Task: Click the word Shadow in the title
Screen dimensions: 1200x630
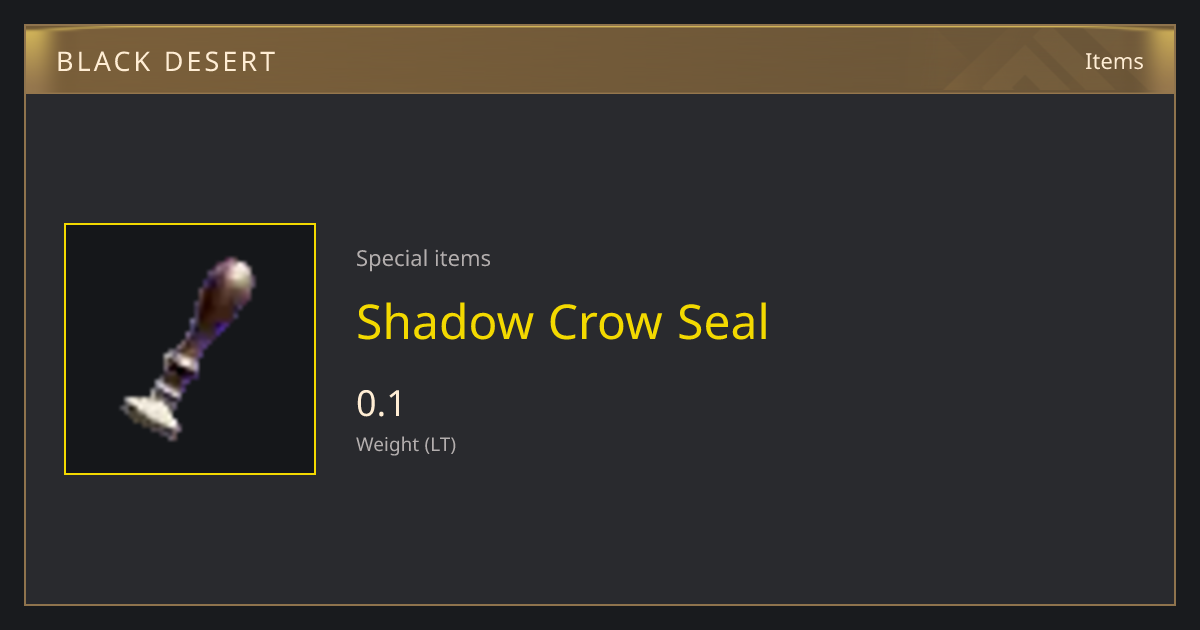Action: 445,322
